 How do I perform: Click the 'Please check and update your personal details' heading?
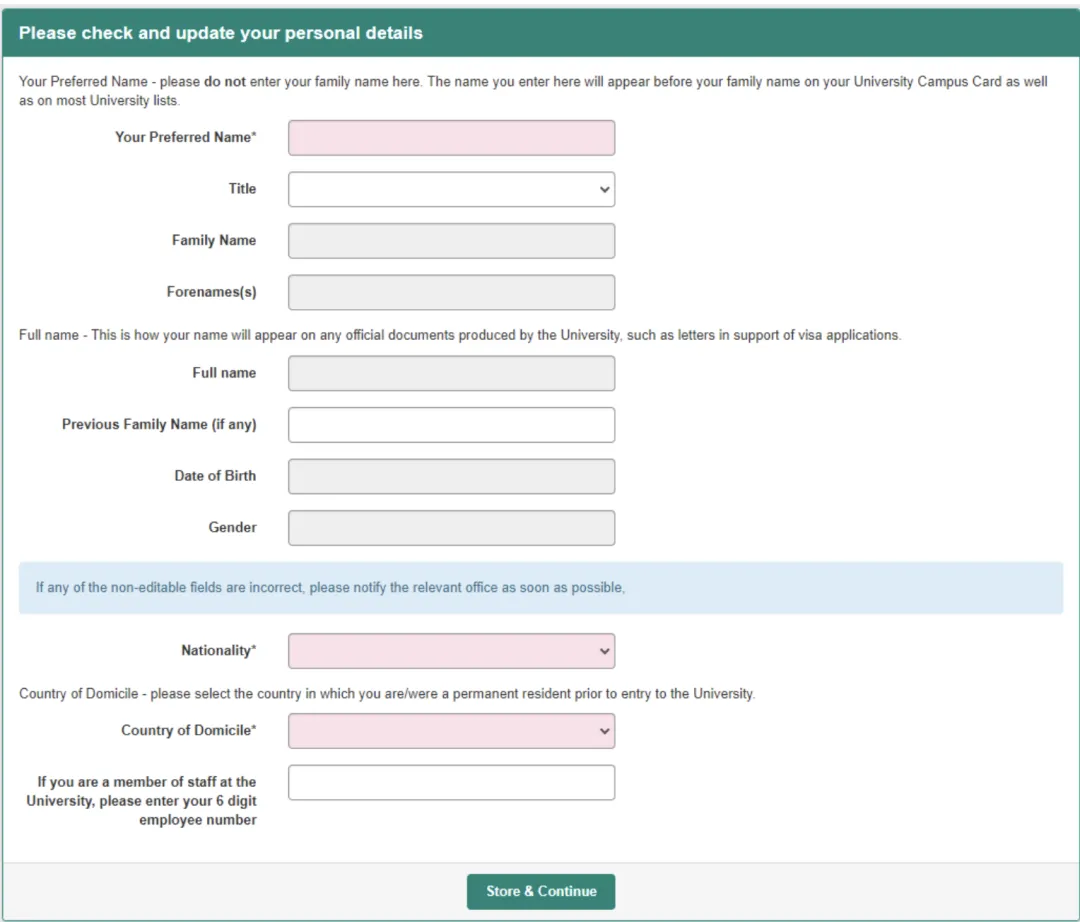point(220,33)
